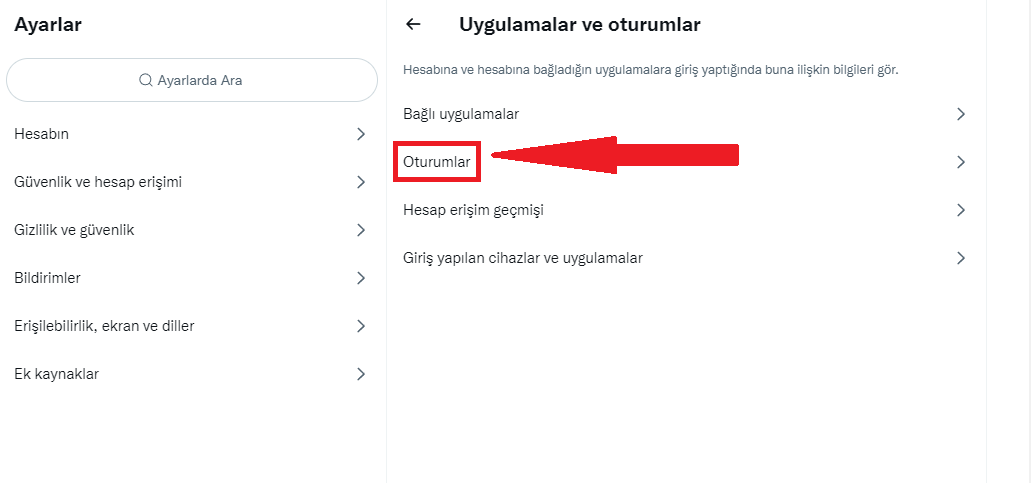Click the chevron arrow next to Hesabın
The width and height of the screenshot is (1031, 483).
pyautogui.click(x=361, y=134)
